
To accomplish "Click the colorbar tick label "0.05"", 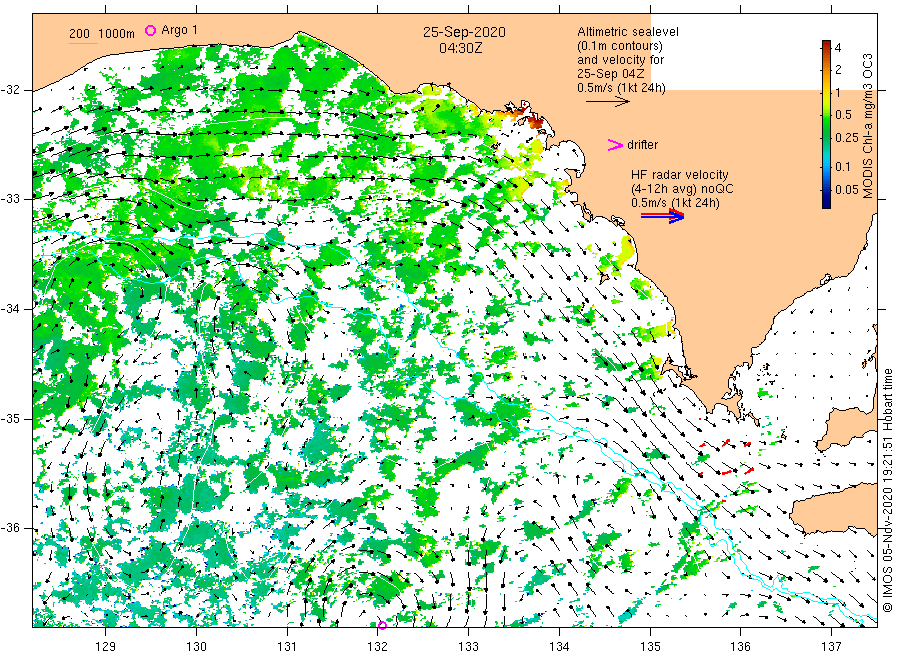I will [x=847, y=189].
